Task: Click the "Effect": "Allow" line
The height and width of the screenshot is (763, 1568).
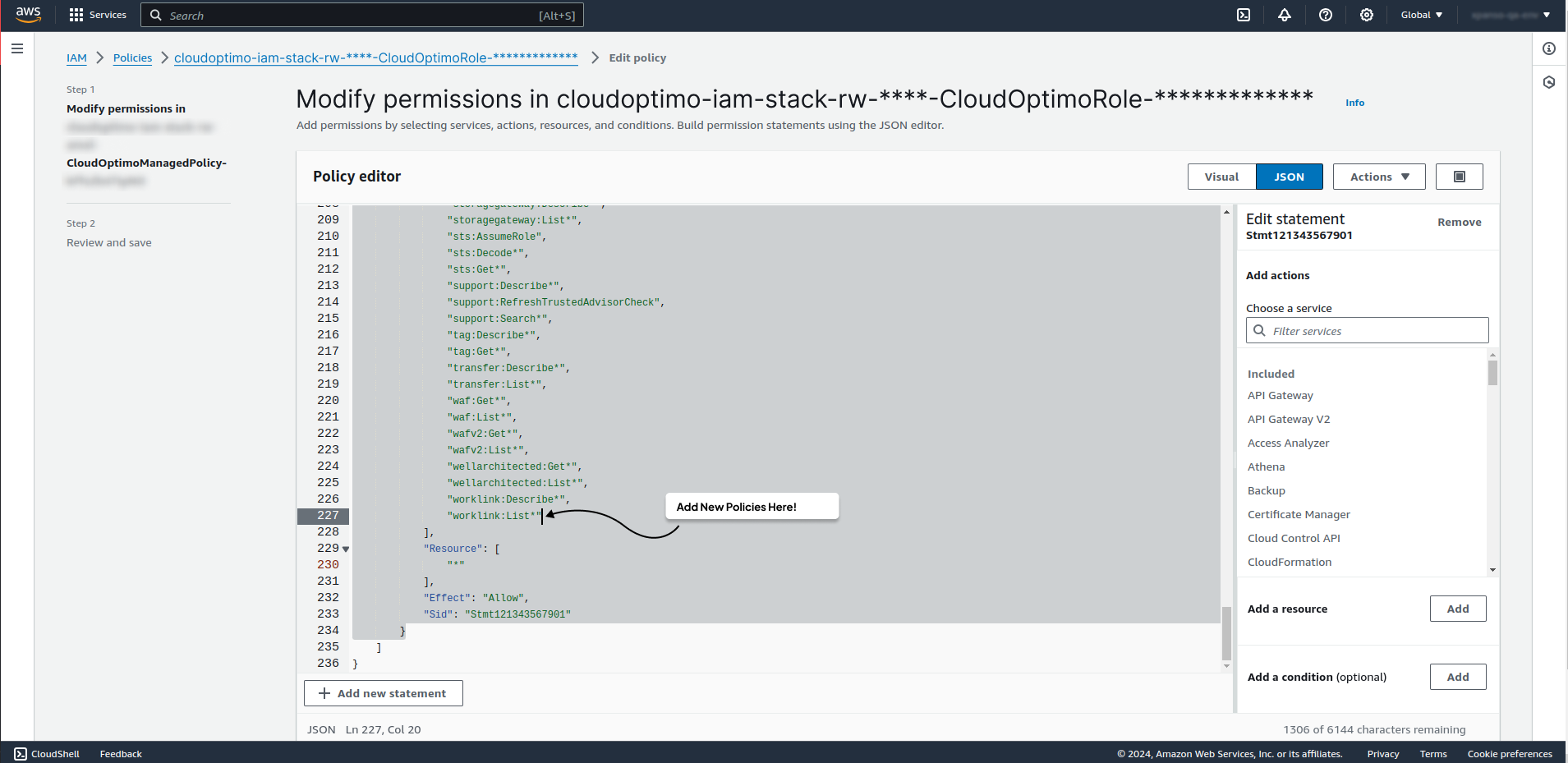Action: tap(476, 598)
